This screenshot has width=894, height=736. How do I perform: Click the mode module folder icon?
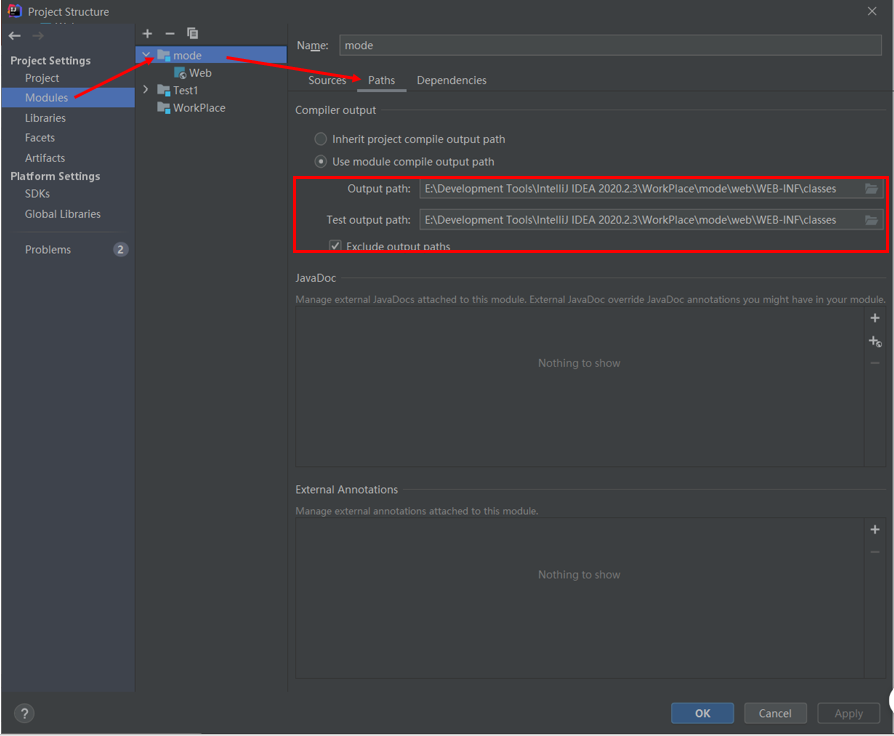coord(164,55)
